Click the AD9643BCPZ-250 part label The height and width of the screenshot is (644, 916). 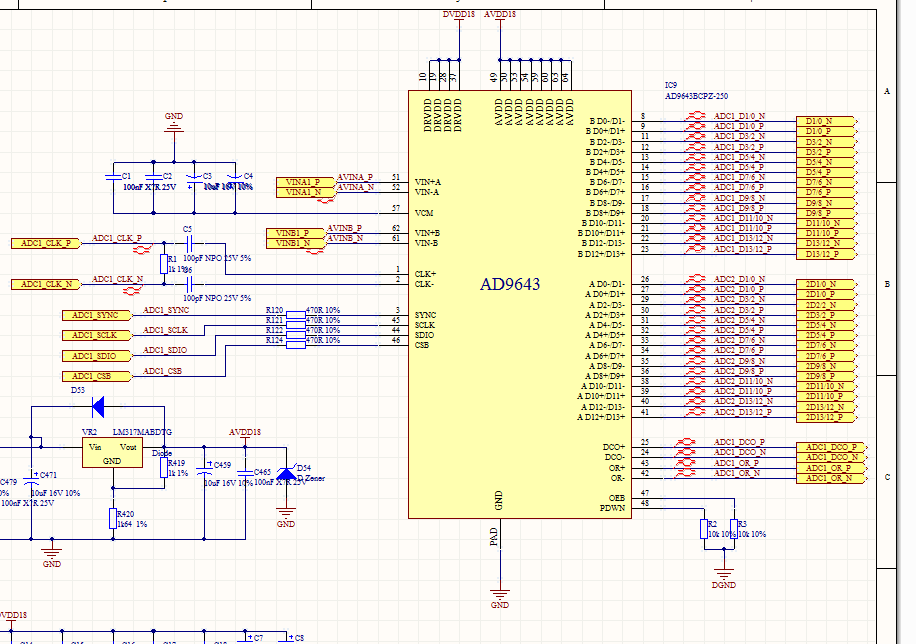tap(696, 96)
